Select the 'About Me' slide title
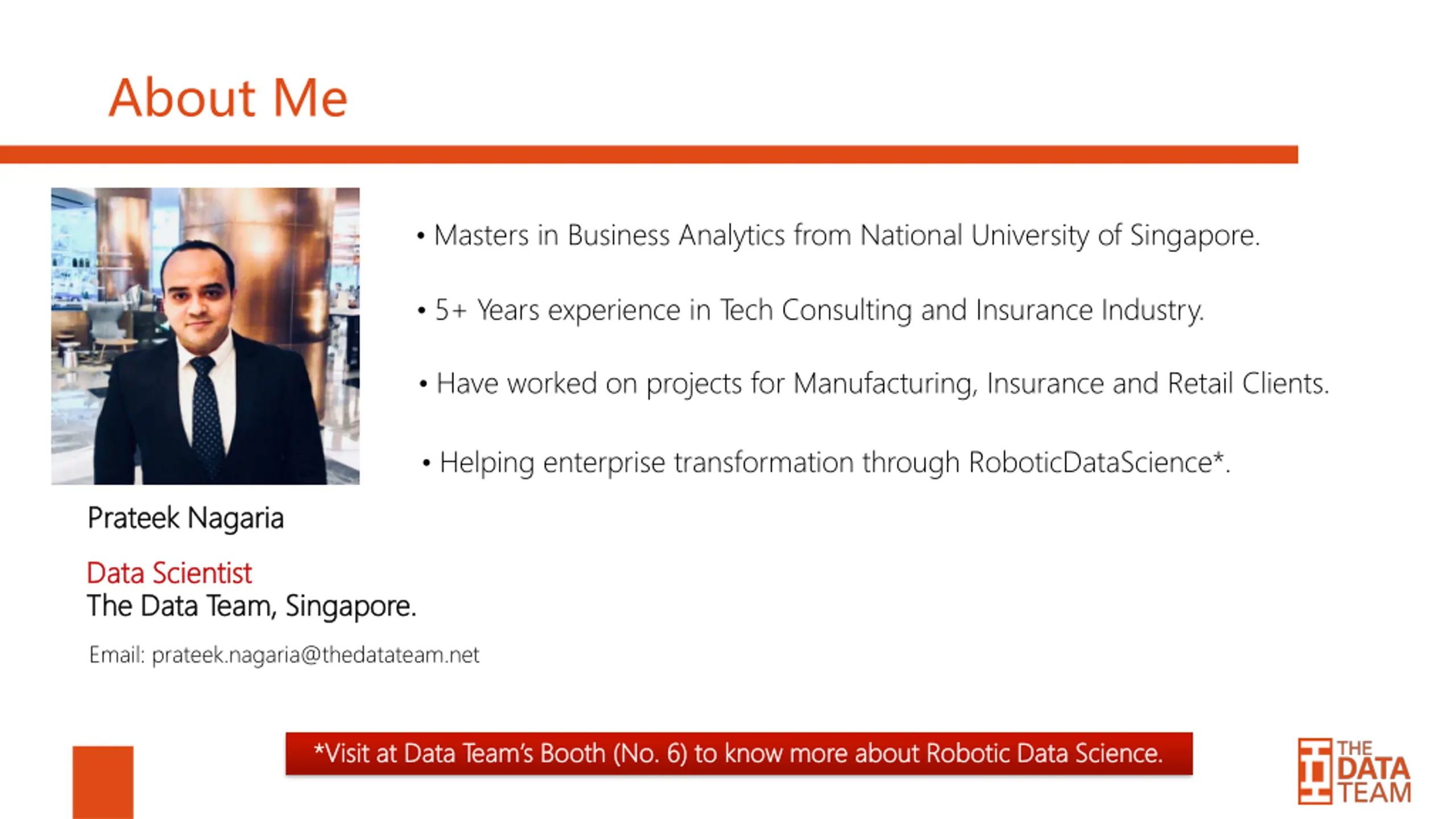Viewport: 1456px width, 819px height. (x=228, y=98)
